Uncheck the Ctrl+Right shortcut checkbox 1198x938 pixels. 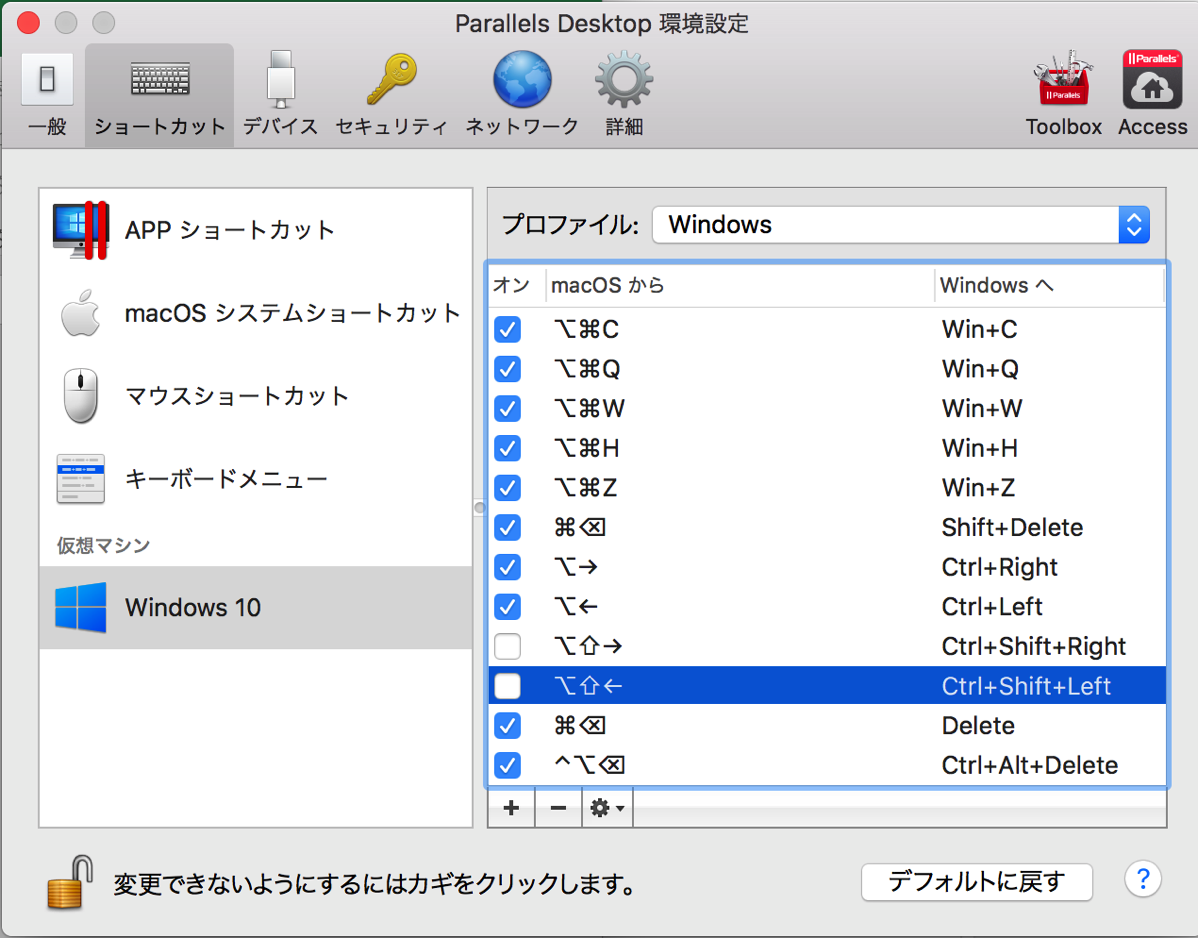507,567
